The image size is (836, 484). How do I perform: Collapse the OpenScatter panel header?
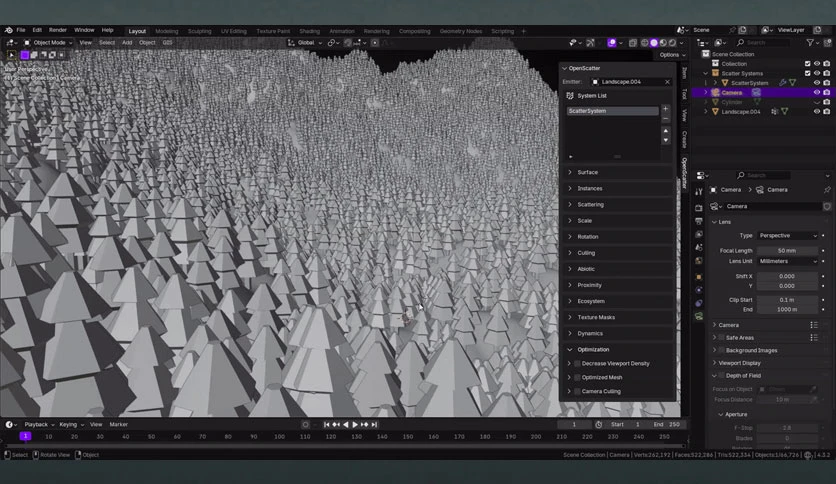point(617,68)
